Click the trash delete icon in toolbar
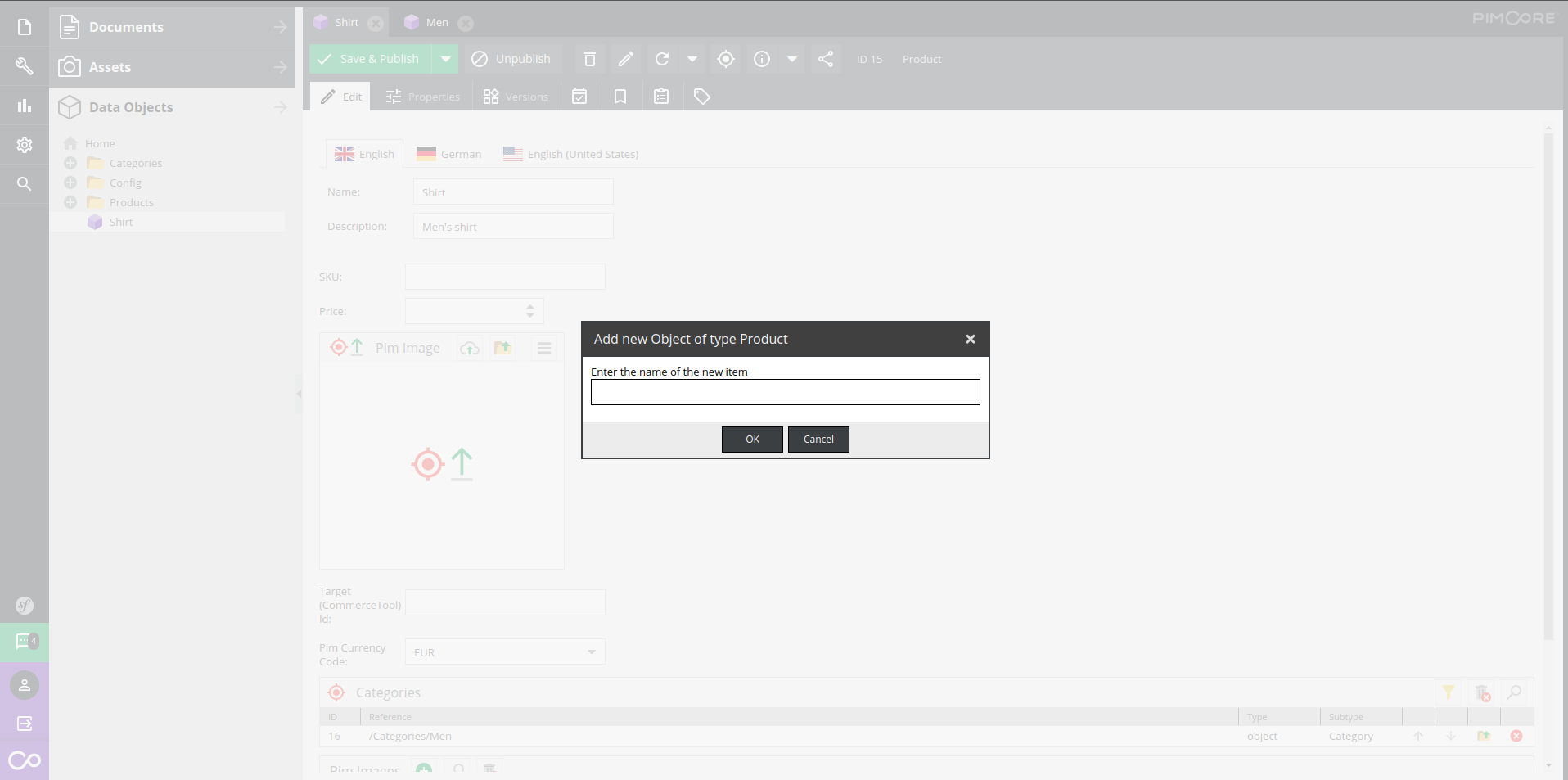 tap(589, 59)
